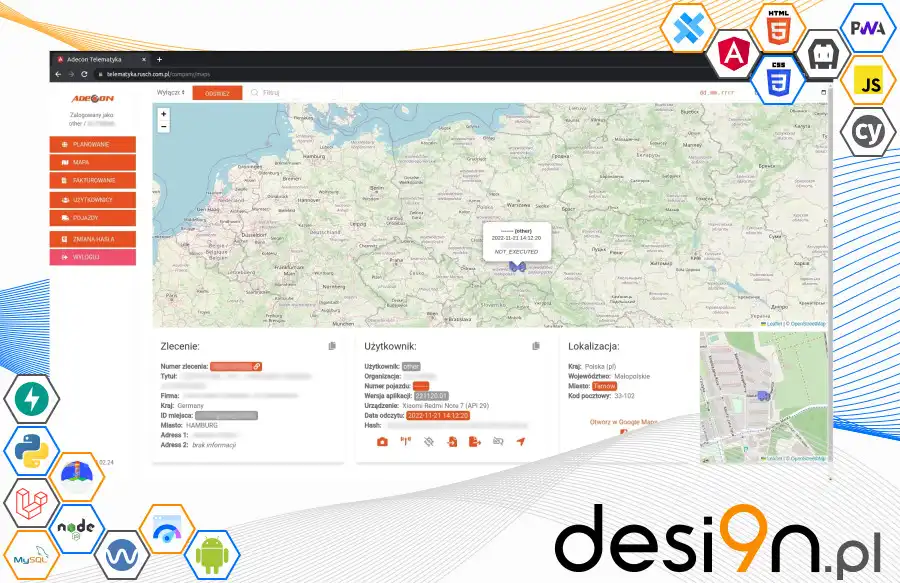Viewport: 900px width, 583px height.
Task: Click the camera icon in Użytkownik panel
Action: click(382, 443)
